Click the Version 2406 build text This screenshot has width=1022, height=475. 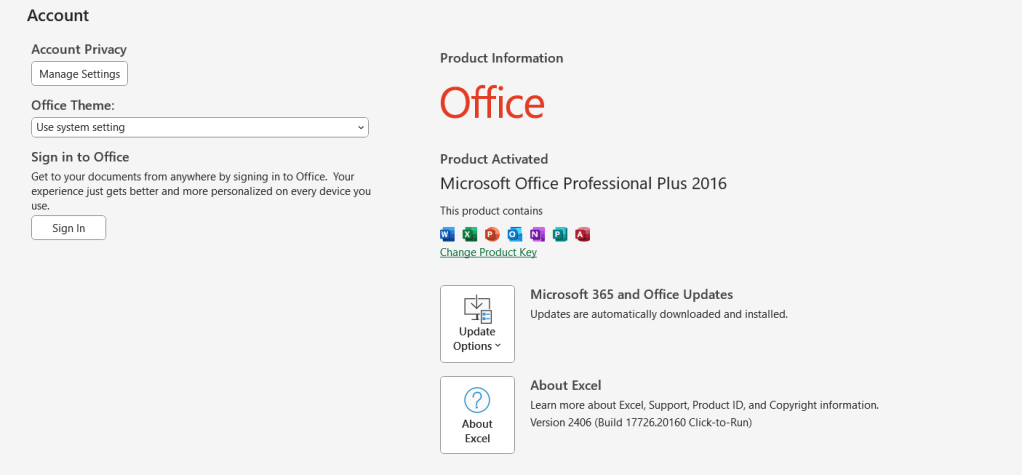pyautogui.click(x=640, y=422)
